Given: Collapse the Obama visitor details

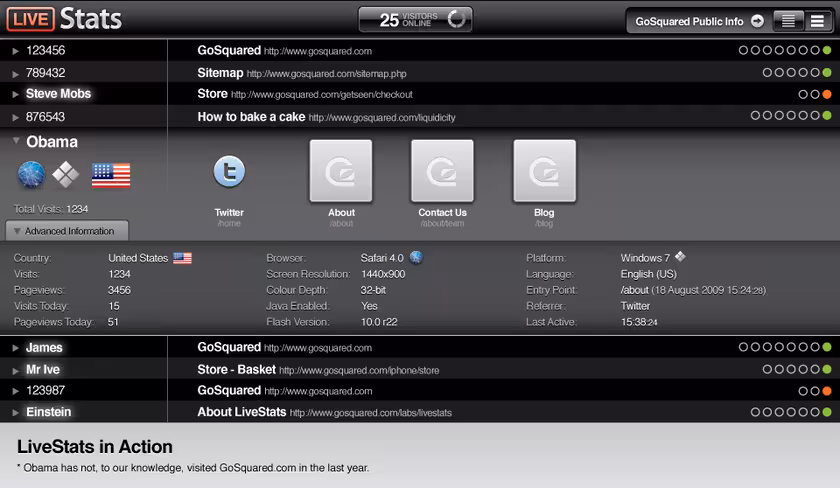Looking at the screenshot, I should 16,141.
